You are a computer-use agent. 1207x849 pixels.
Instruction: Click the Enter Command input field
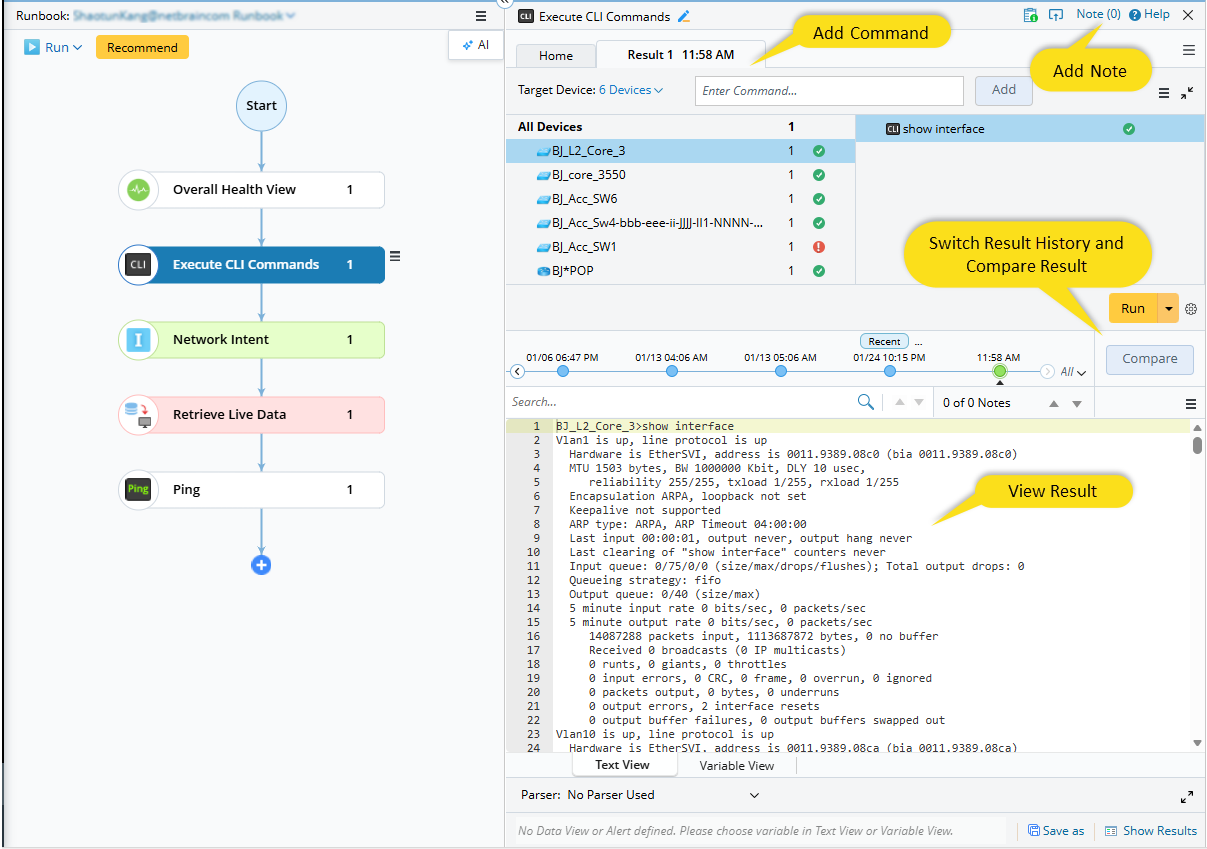click(x=830, y=91)
